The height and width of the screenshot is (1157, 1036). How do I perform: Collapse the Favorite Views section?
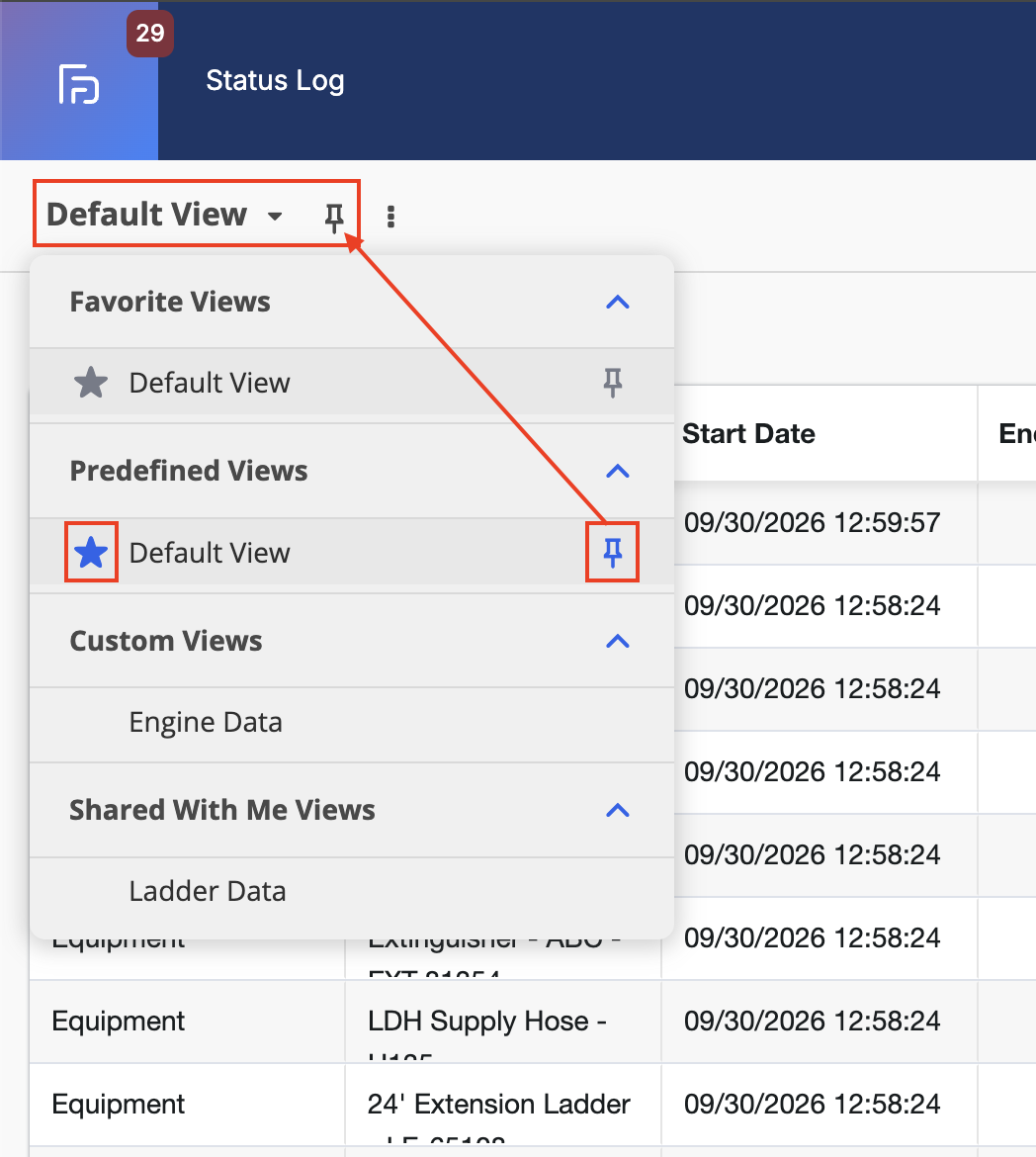(x=618, y=303)
